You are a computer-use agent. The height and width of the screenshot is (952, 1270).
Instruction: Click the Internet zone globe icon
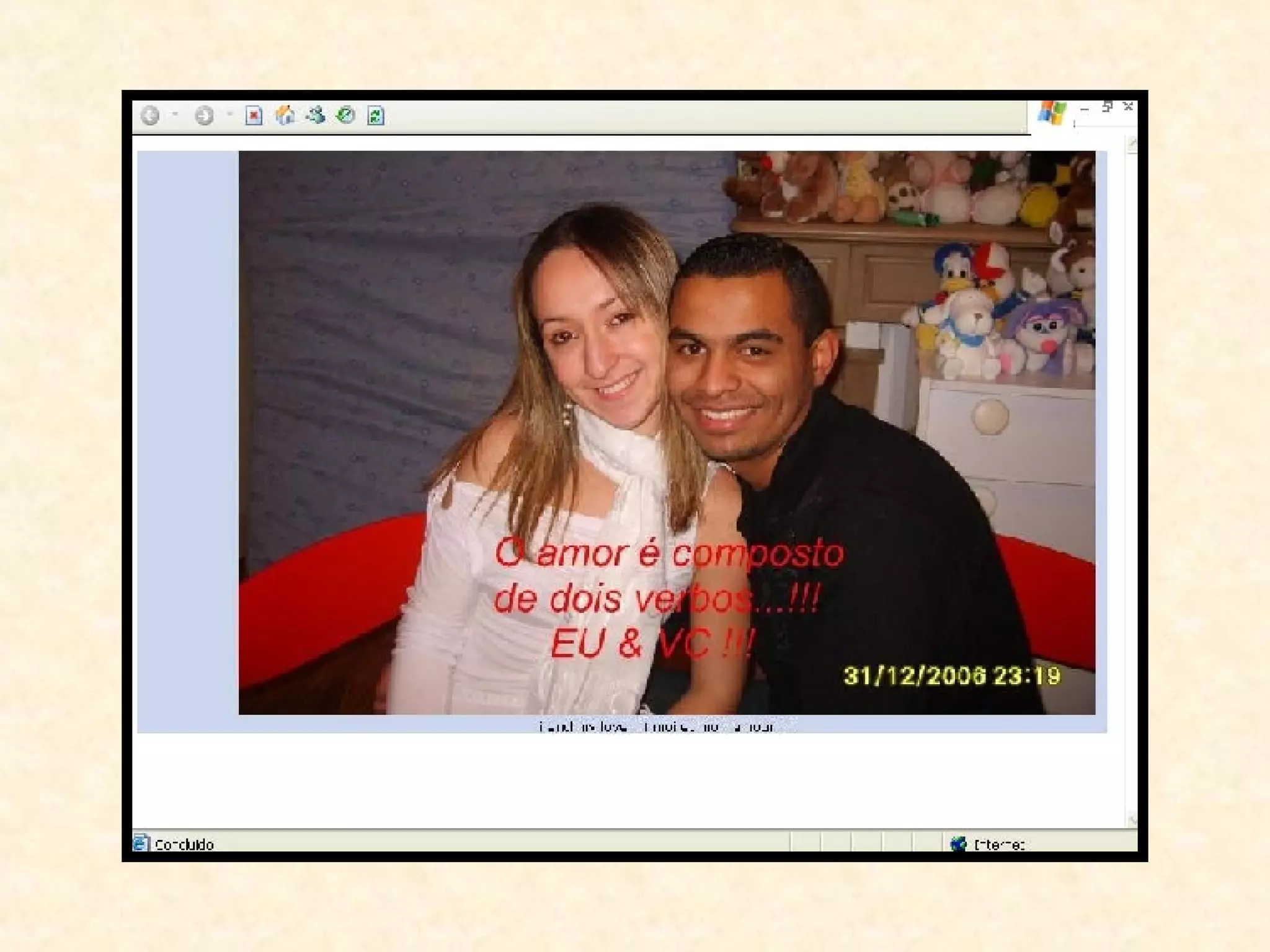[958, 844]
